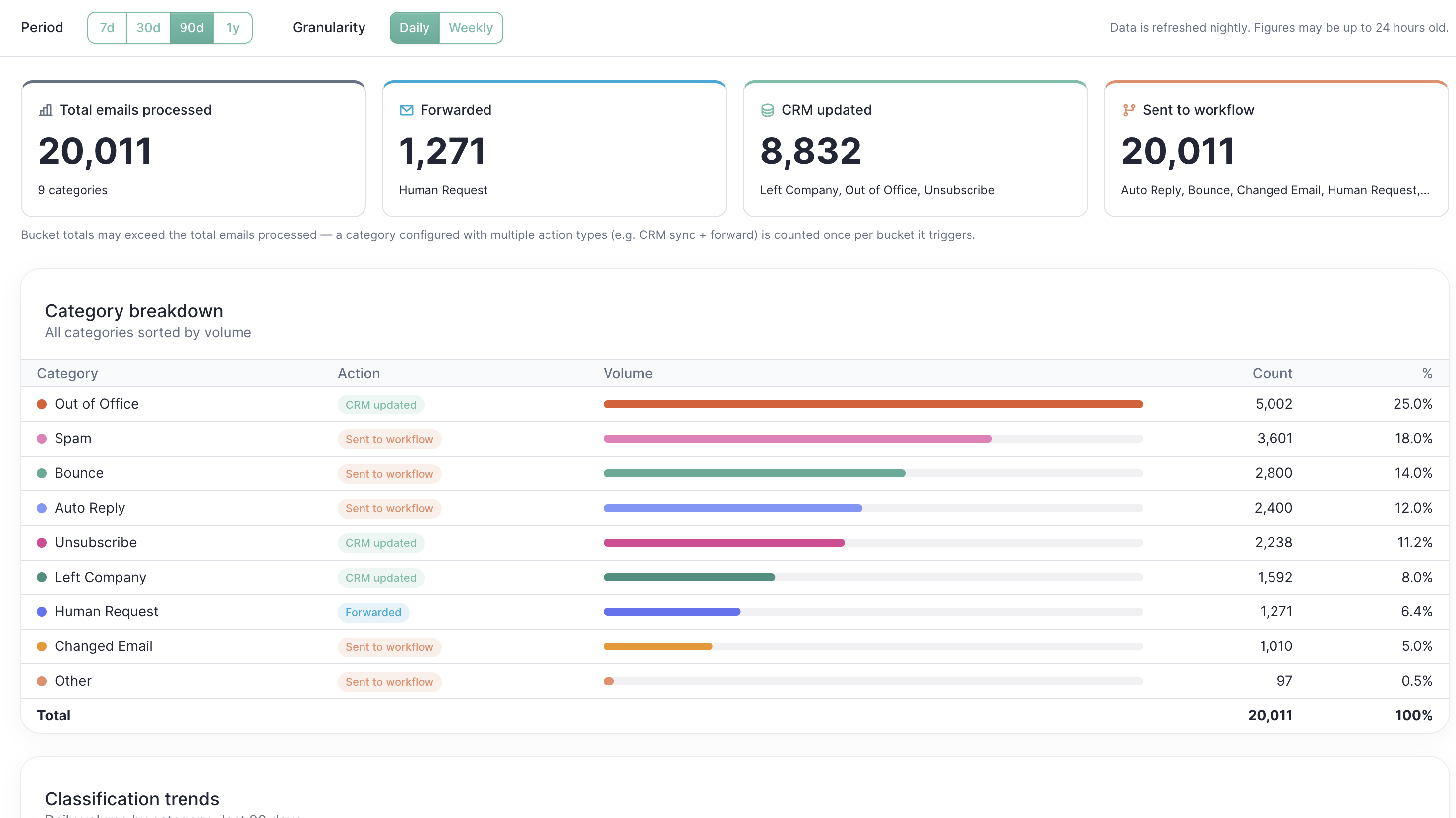The image size is (1456, 818).
Task: Select the 90d period option
Action: 191,28
